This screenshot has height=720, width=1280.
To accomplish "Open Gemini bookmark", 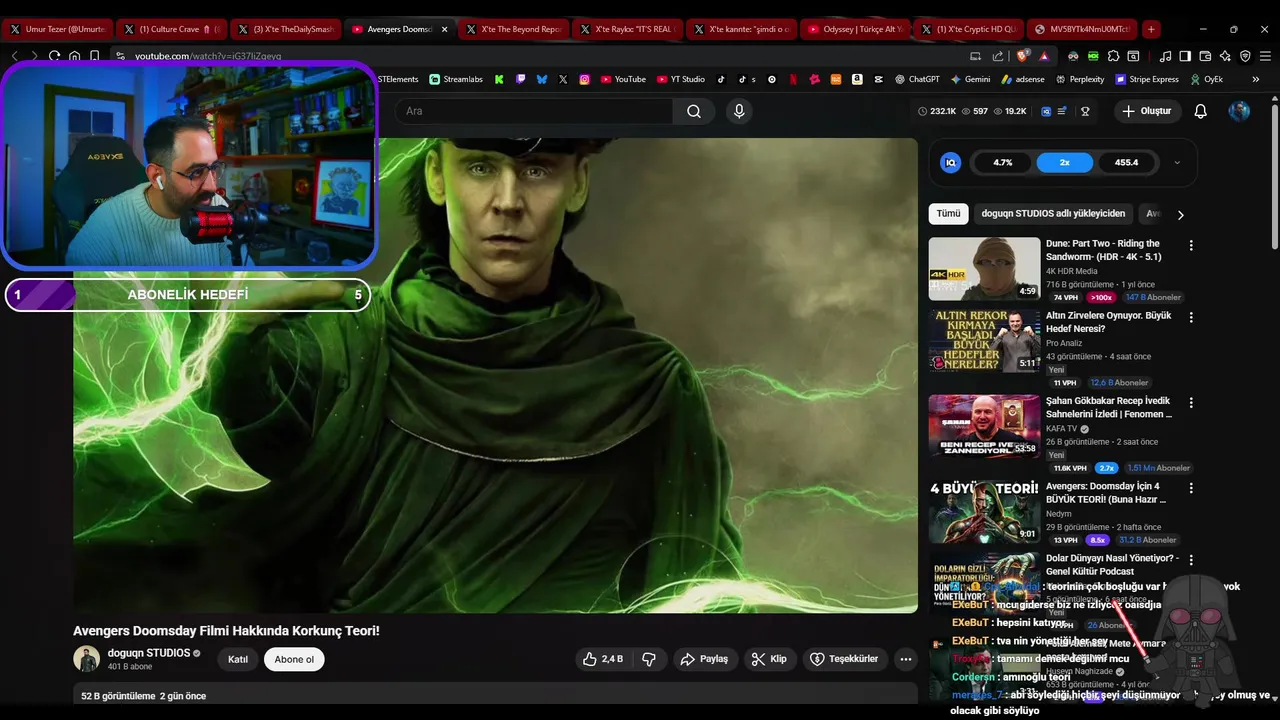I will [970, 79].
